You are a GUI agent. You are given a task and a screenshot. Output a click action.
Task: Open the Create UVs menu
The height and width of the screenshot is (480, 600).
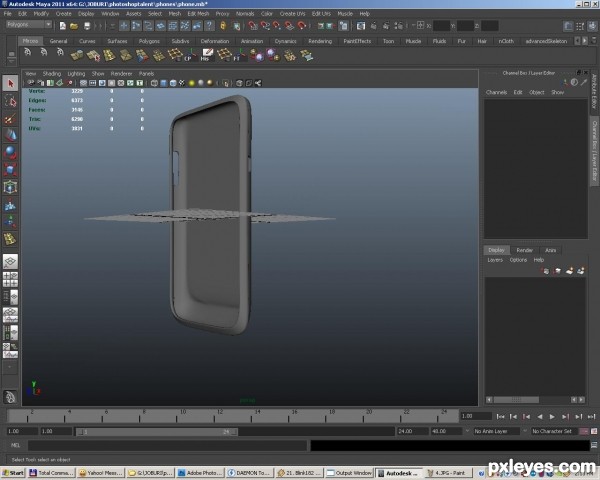point(292,14)
